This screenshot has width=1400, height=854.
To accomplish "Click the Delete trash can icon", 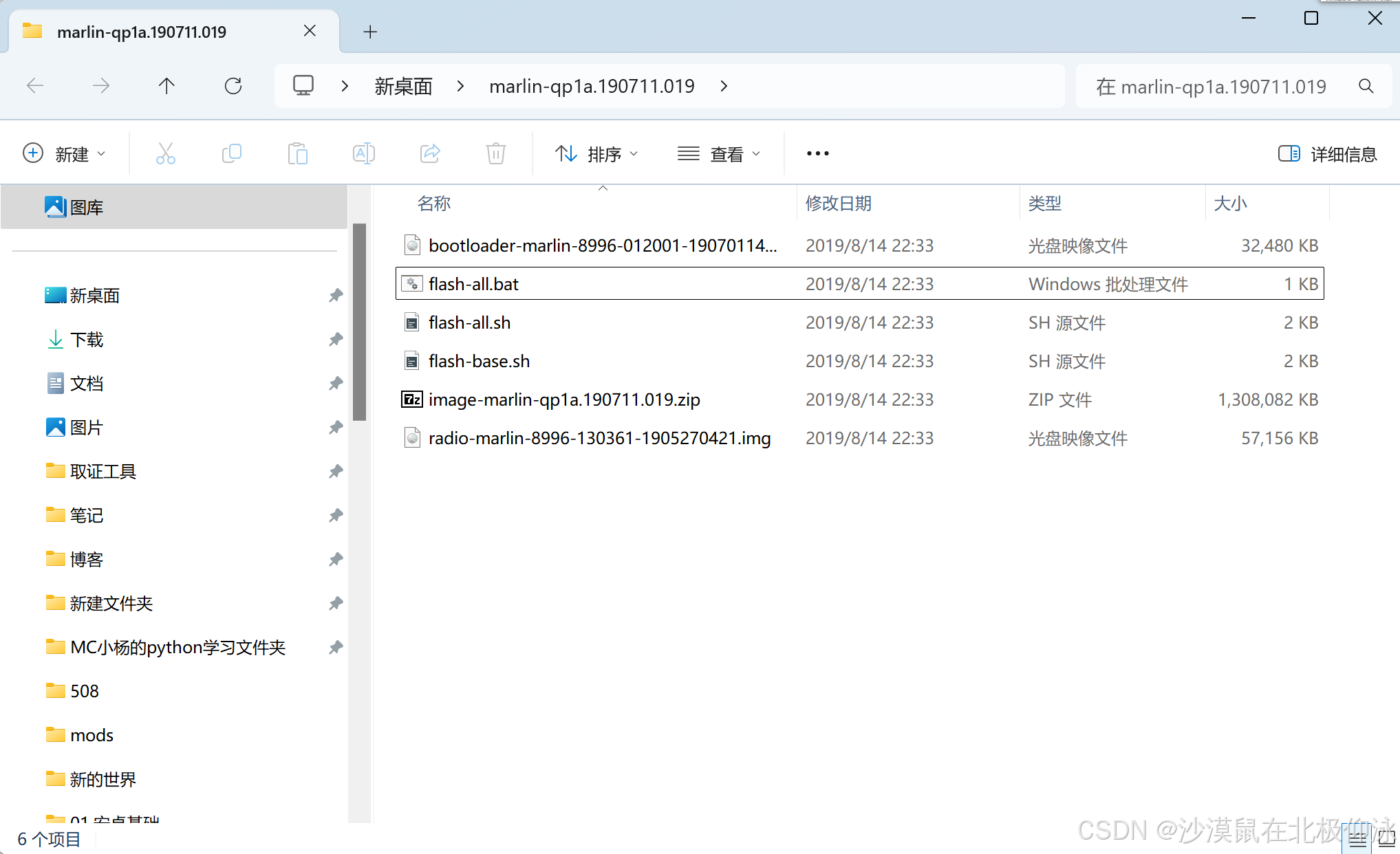I will click(495, 153).
